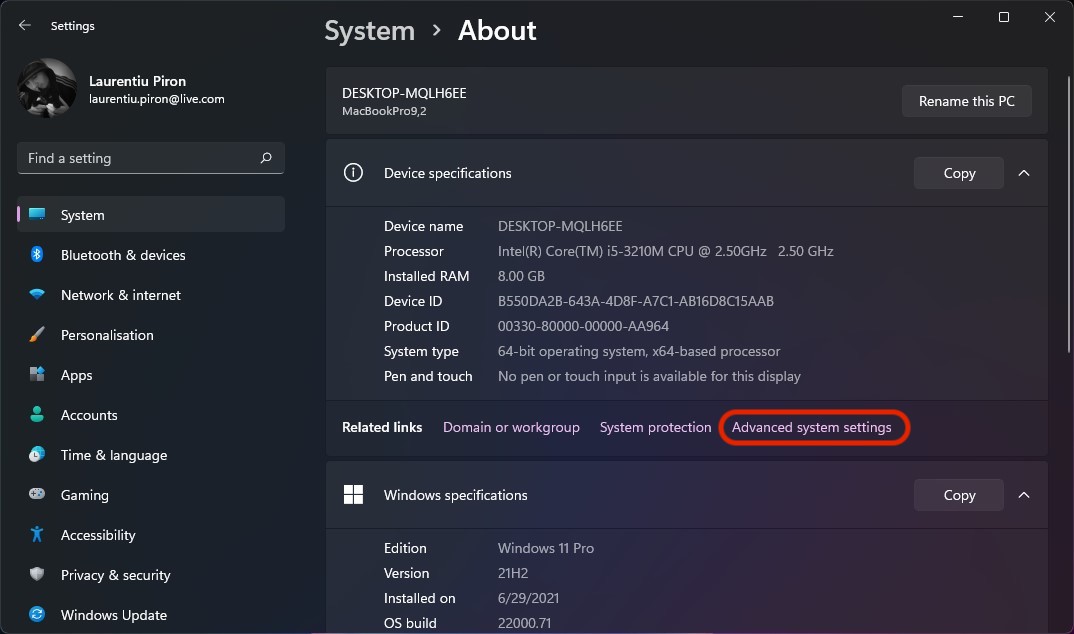
Task: Open Accounts settings
Action: pyautogui.click(x=151, y=415)
